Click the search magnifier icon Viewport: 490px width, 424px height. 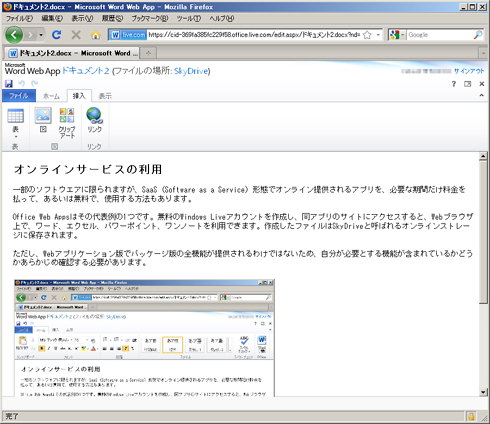[x=478, y=35]
